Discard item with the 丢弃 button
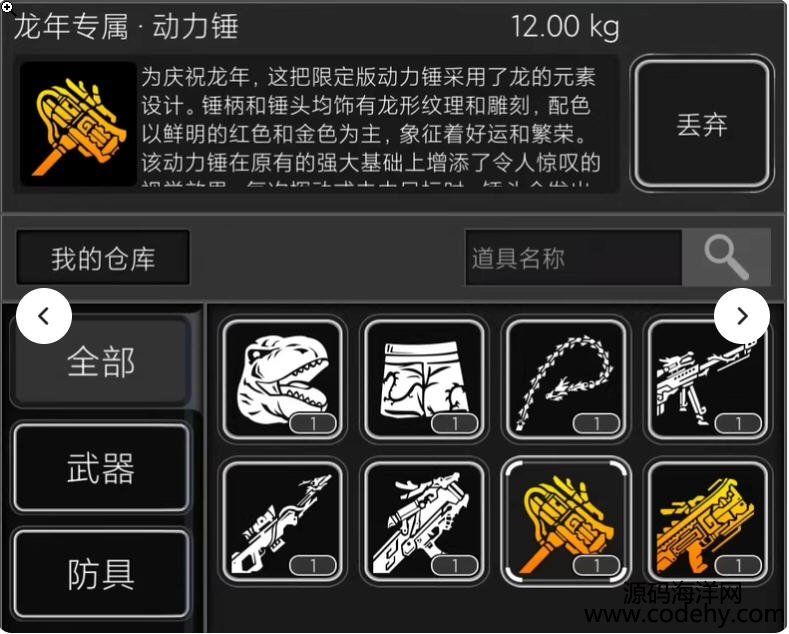789x634 pixels. click(x=702, y=124)
